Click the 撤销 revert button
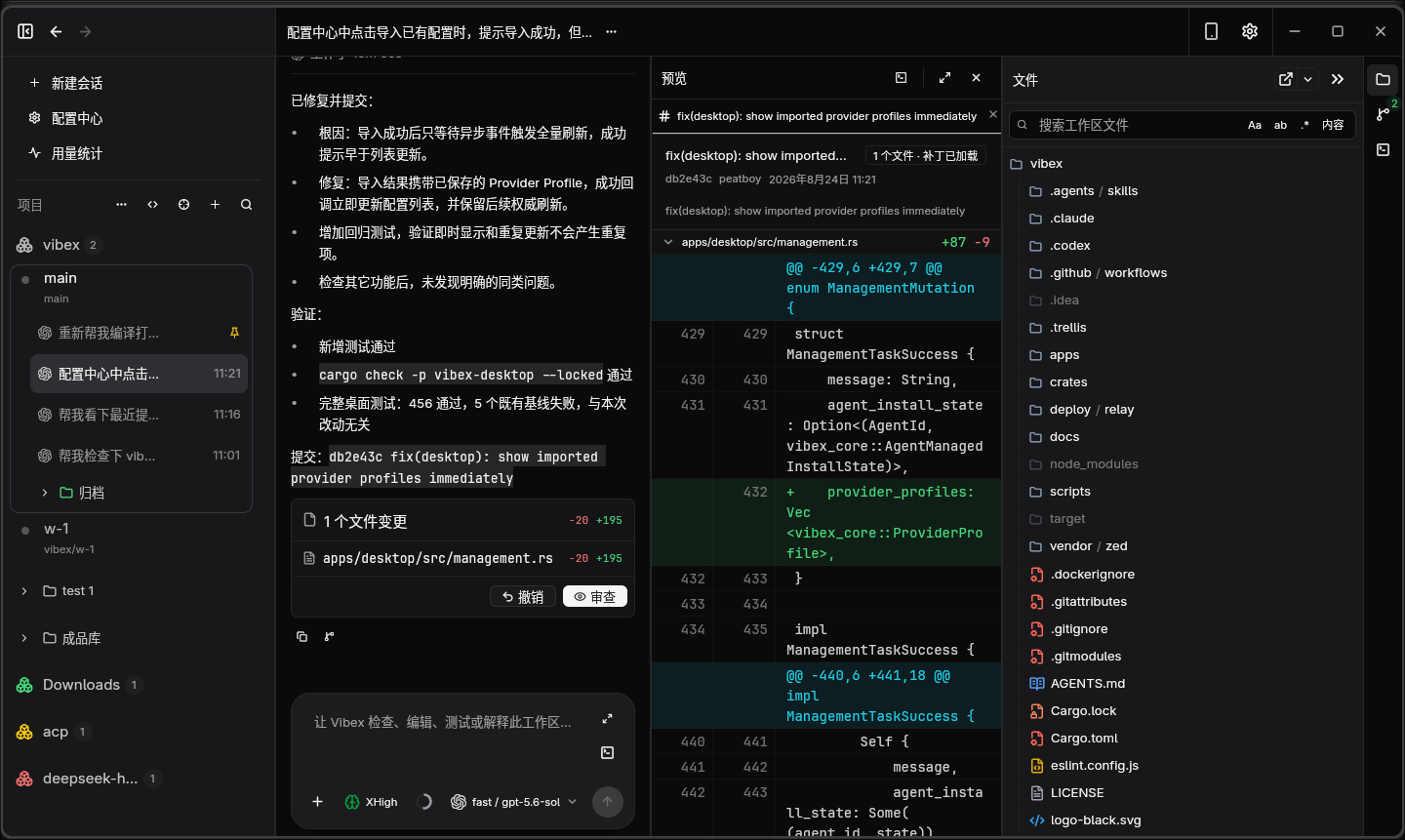This screenshot has height=840, width=1405. tap(523, 597)
